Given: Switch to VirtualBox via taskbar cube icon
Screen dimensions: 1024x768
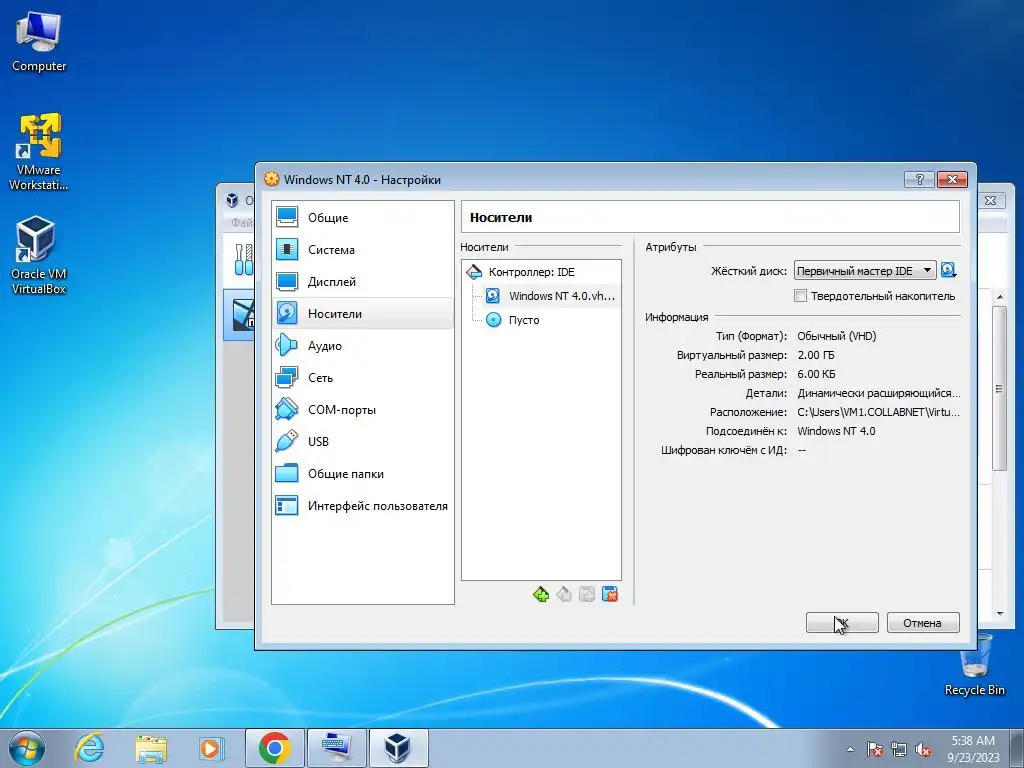Looking at the screenshot, I should [x=398, y=748].
